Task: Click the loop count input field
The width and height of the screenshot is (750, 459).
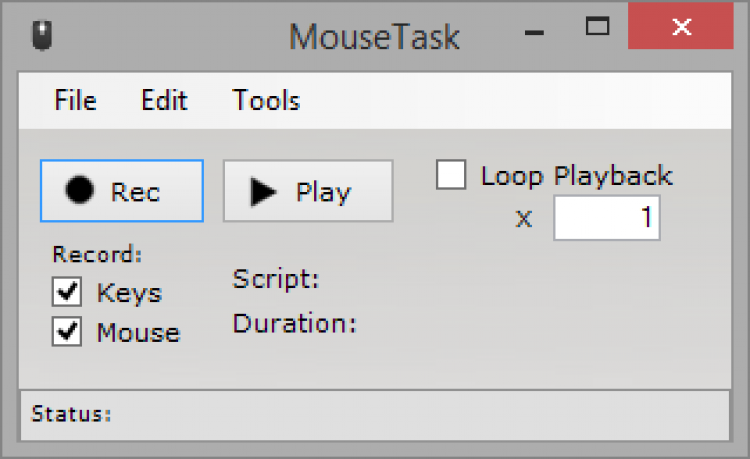Action: (607, 219)
